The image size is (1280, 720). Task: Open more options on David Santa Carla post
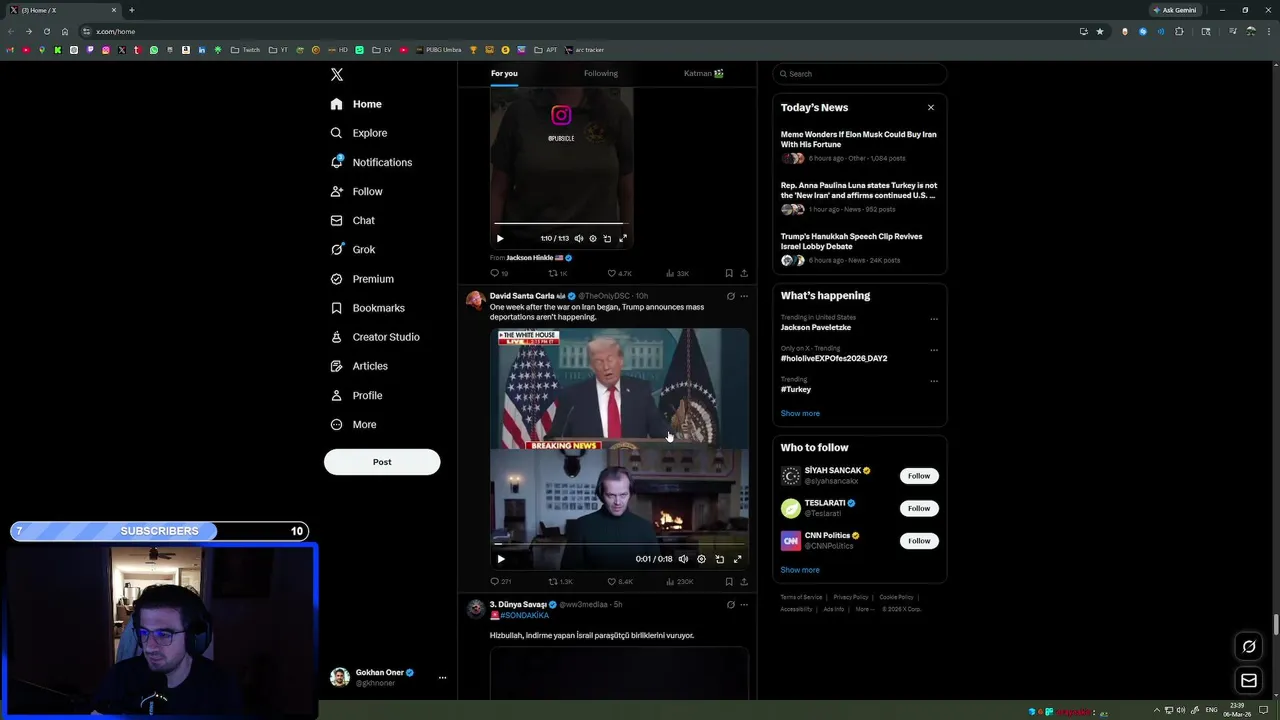tap(743, 296)
